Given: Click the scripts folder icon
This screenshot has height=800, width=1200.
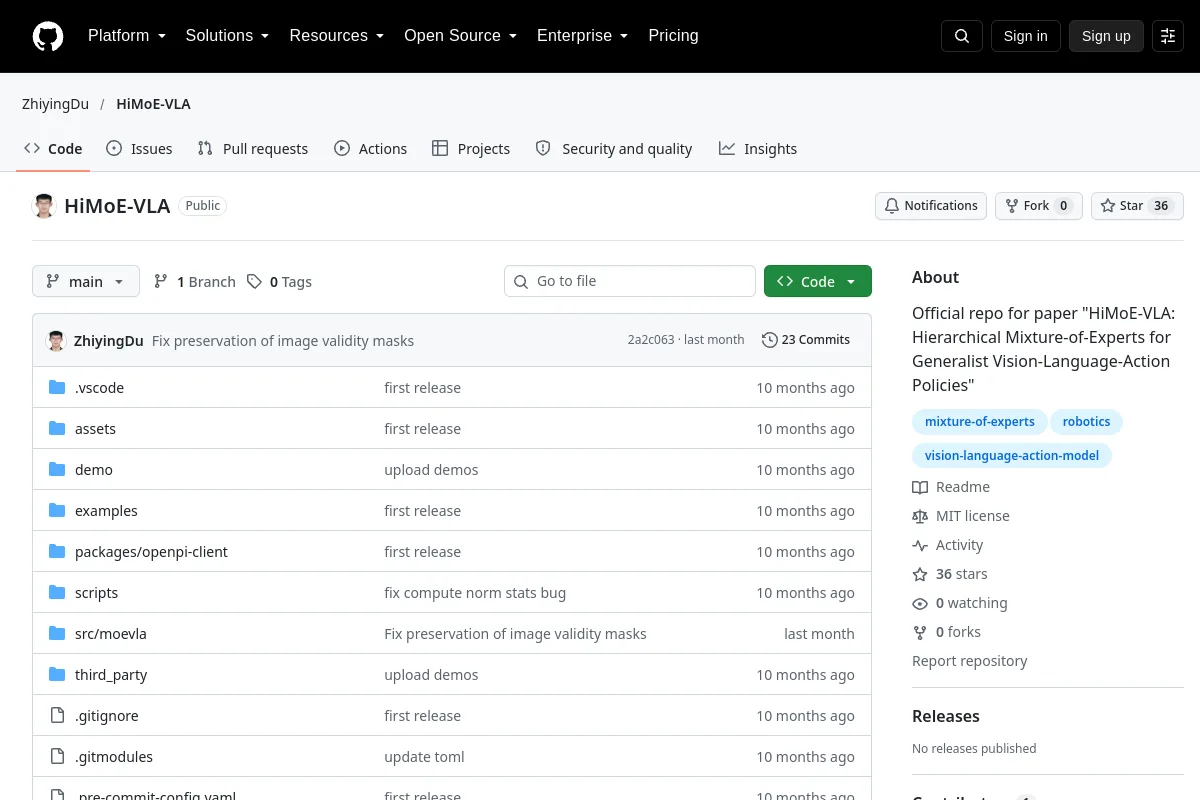Looking at the screenshot, I should pos(57,593).
